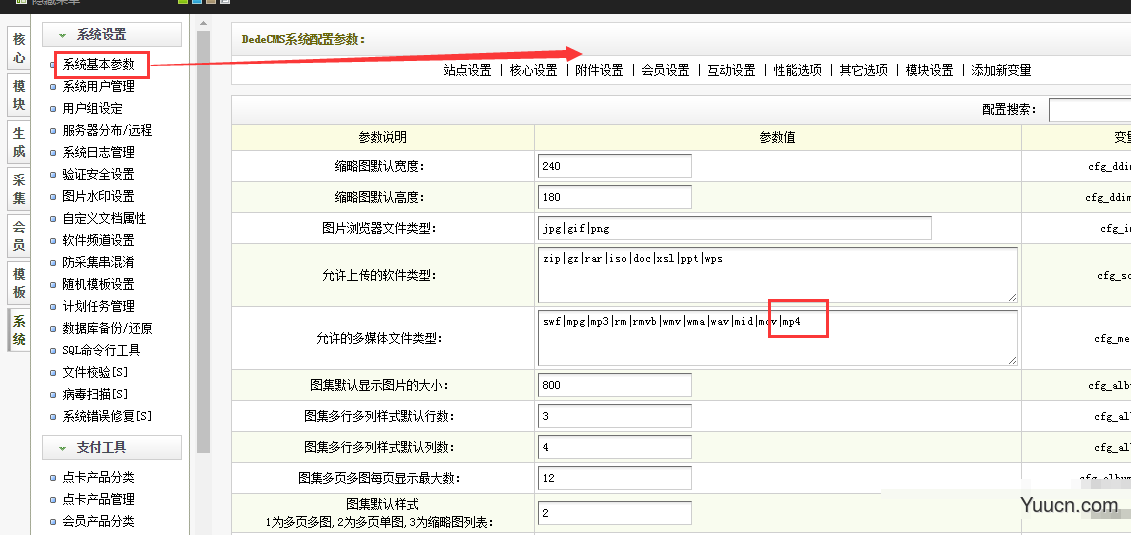Collapse the 支付工具 sidebar section
The width and height of the screenshot is (1131, 535).
click(111, 447)
